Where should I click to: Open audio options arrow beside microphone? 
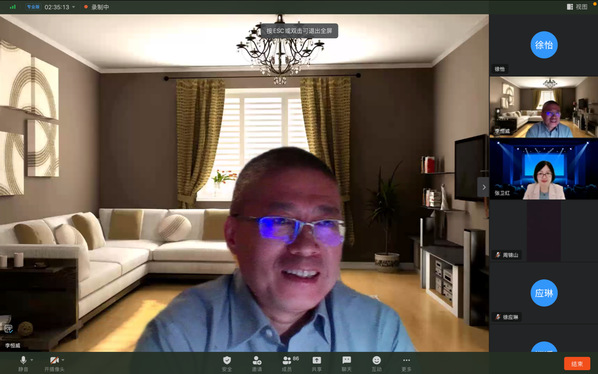(x=32, y=360)
